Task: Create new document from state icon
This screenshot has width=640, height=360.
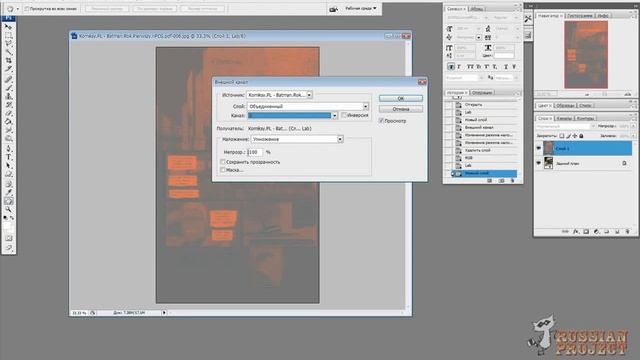Action: click(490, 180)
